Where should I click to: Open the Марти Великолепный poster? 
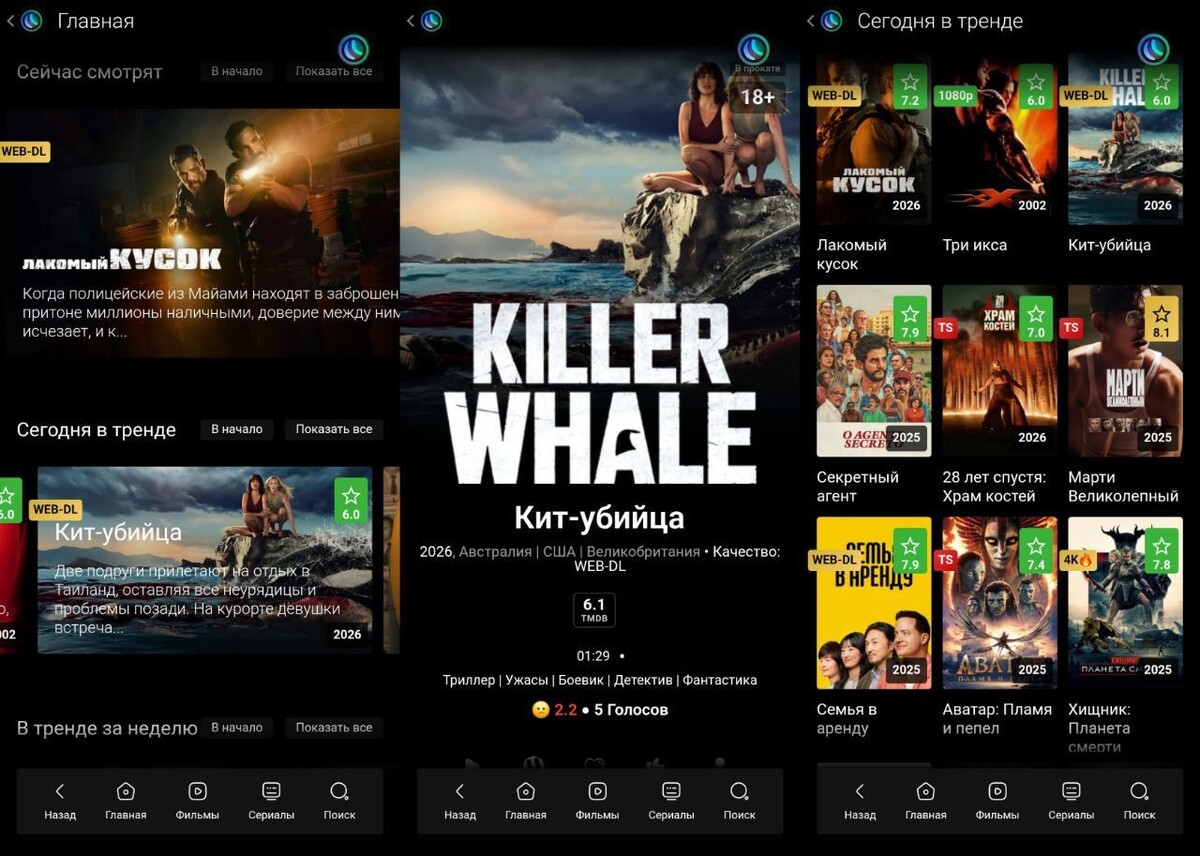click(x=1125, y=371)
